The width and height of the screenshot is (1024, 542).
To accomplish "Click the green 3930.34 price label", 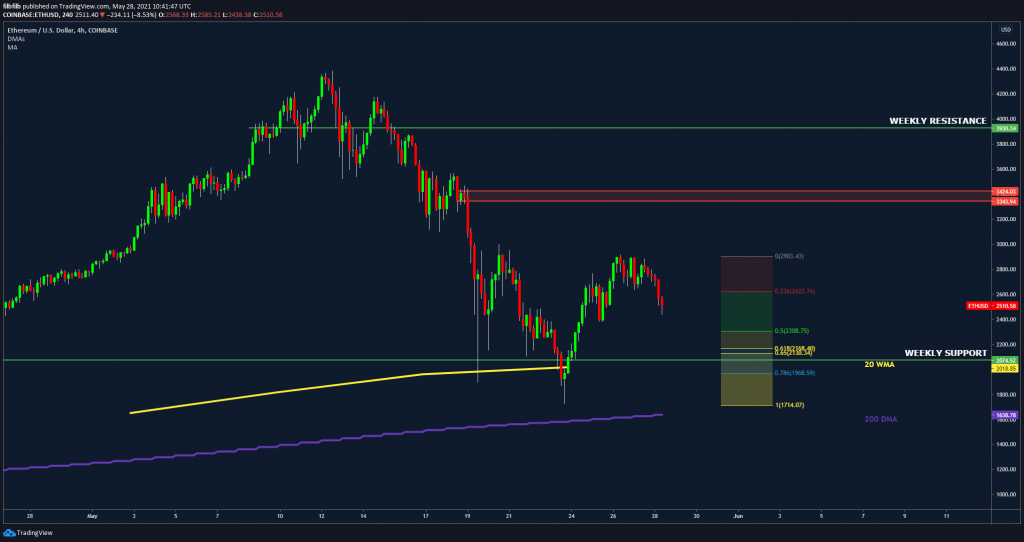I will (1005, 128).
